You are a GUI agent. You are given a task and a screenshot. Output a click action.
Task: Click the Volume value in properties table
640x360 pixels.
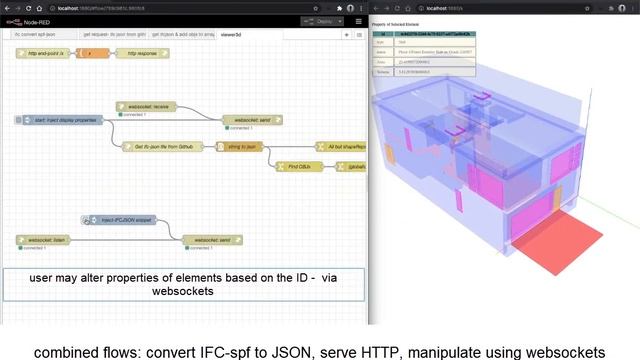tap(434, 72)
